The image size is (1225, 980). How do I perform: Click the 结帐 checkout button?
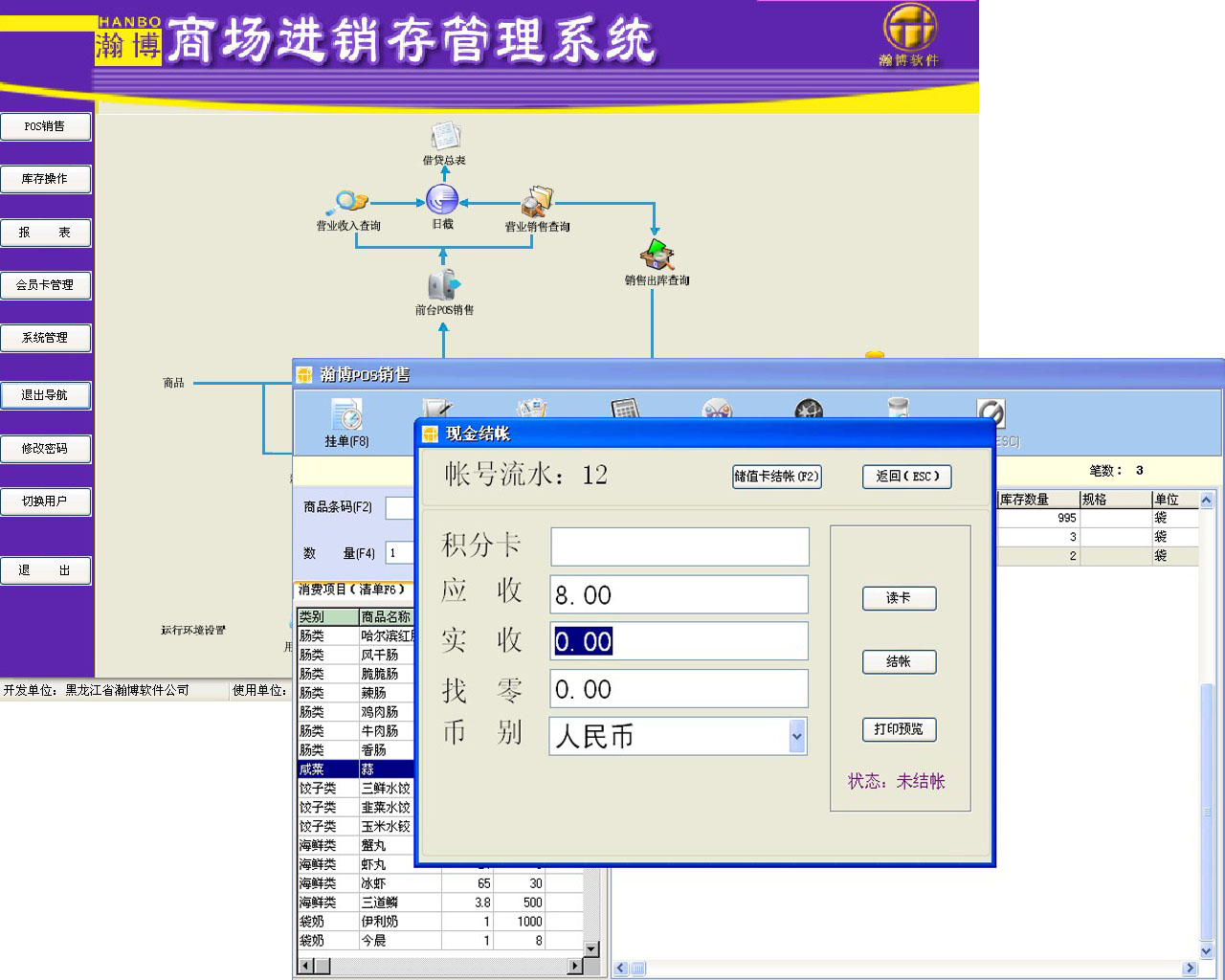pos(899,661)
